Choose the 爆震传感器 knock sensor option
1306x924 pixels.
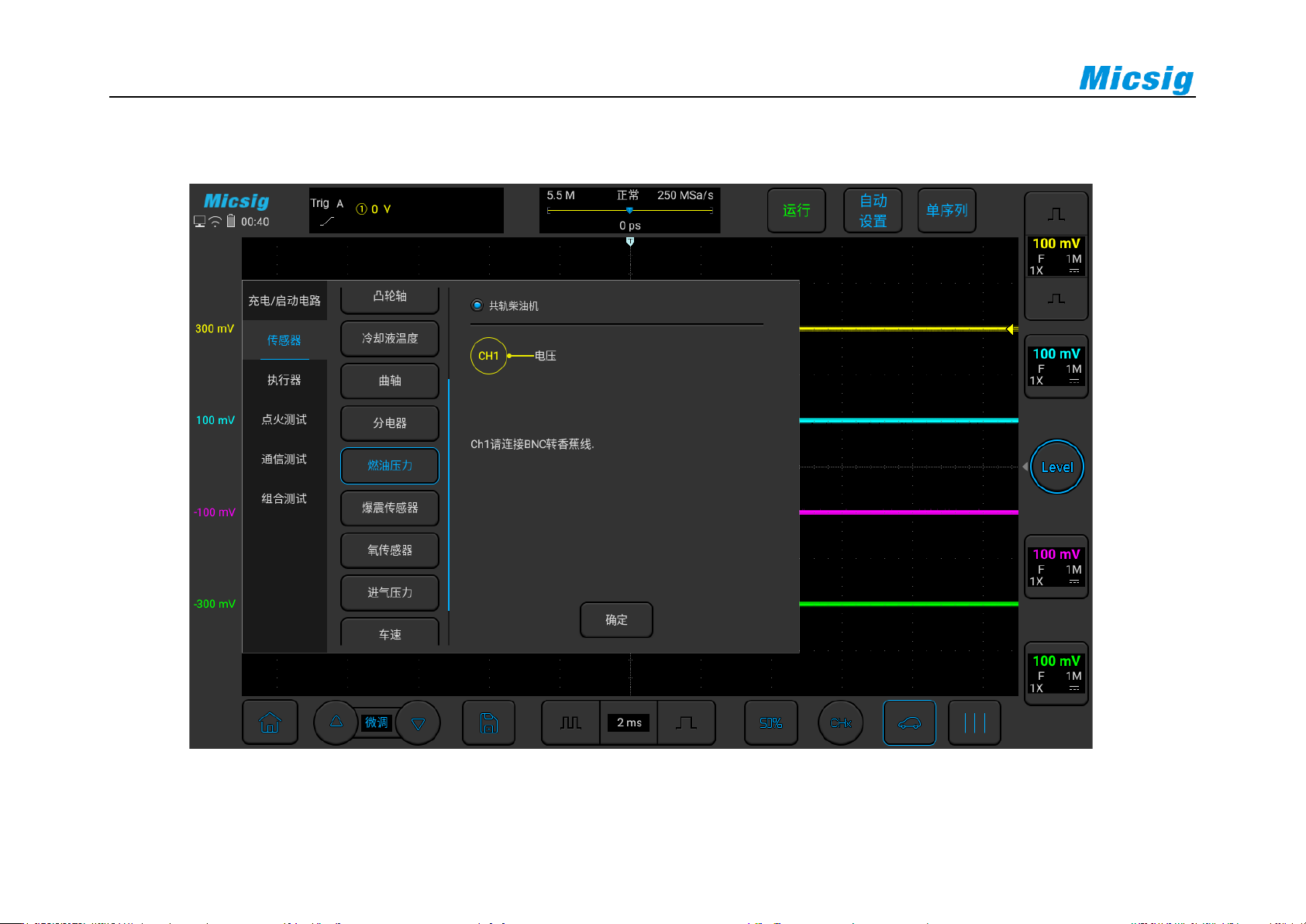point(390,508)
